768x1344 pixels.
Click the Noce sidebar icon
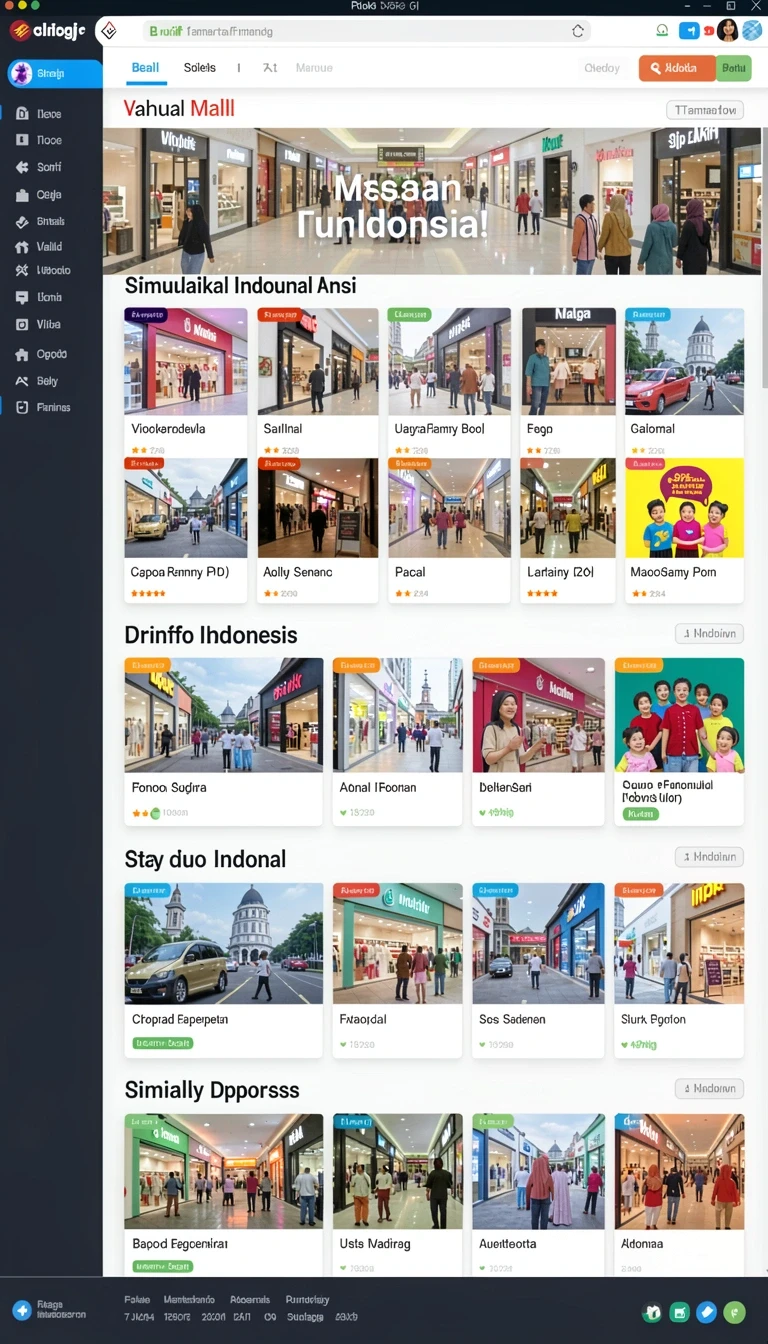click(x=22, y=140)
